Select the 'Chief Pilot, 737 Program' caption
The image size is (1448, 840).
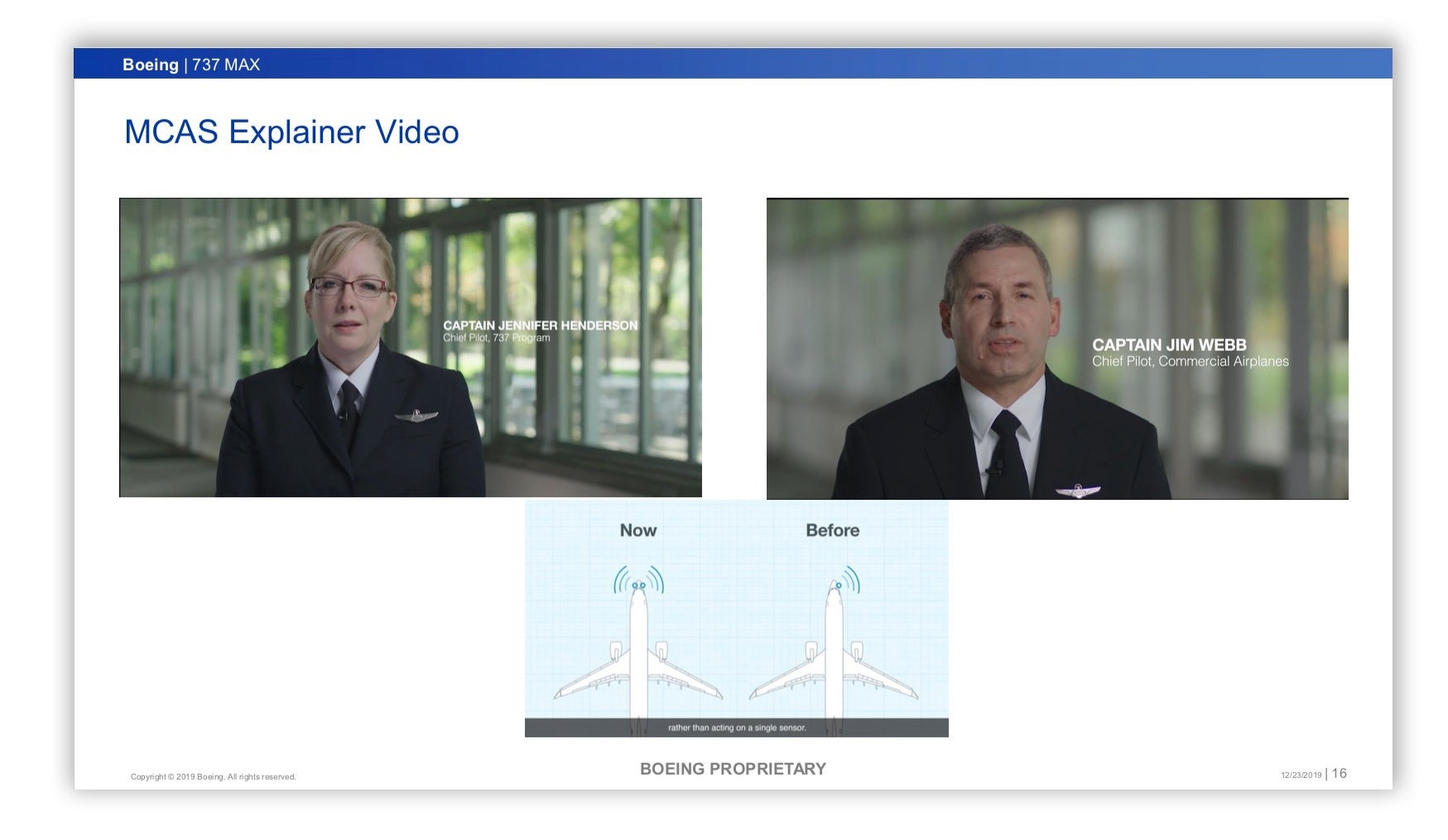click(496, 338)
